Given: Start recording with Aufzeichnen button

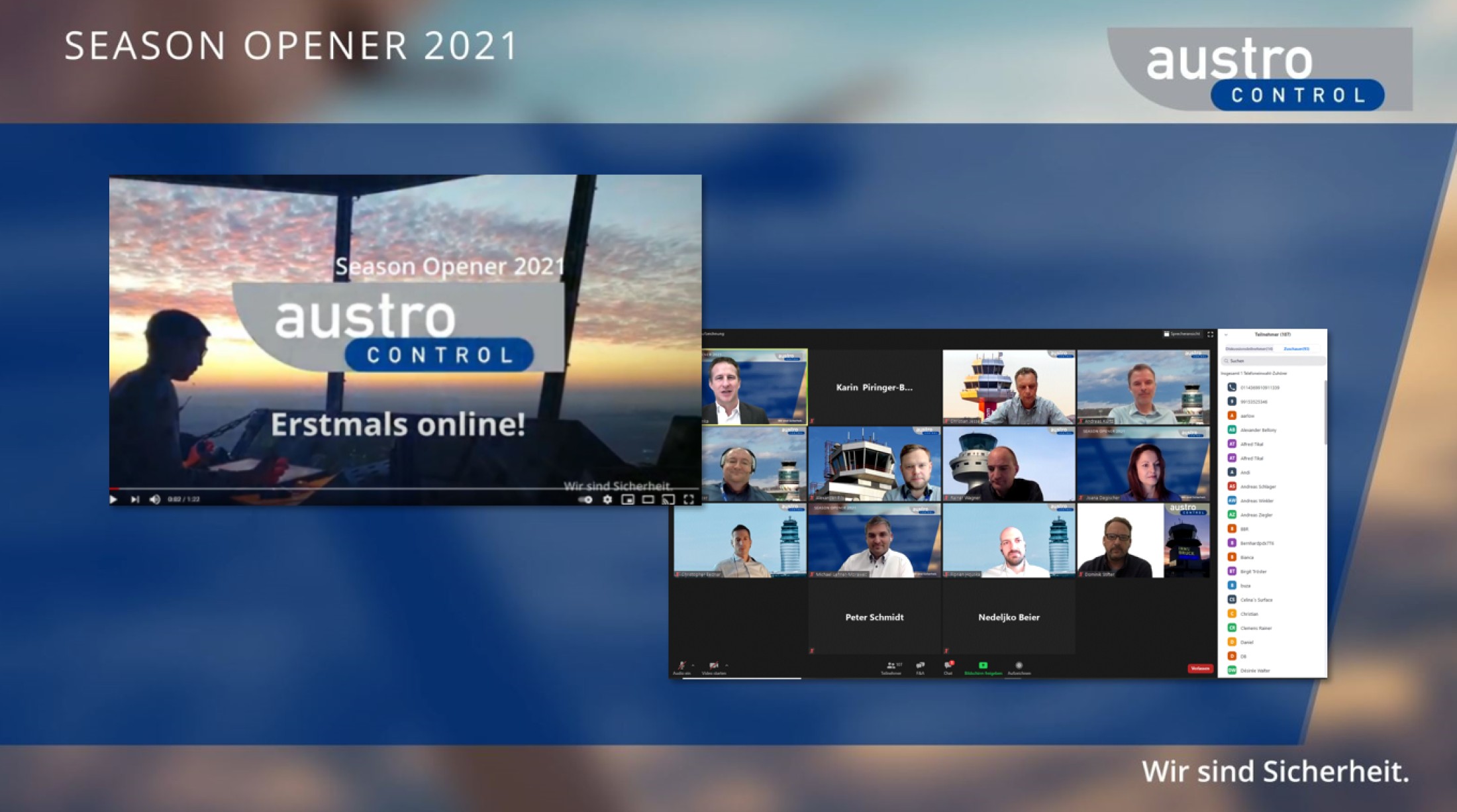Looking at the screenshot, I should pyautogui.click(x=1019, y=668).
